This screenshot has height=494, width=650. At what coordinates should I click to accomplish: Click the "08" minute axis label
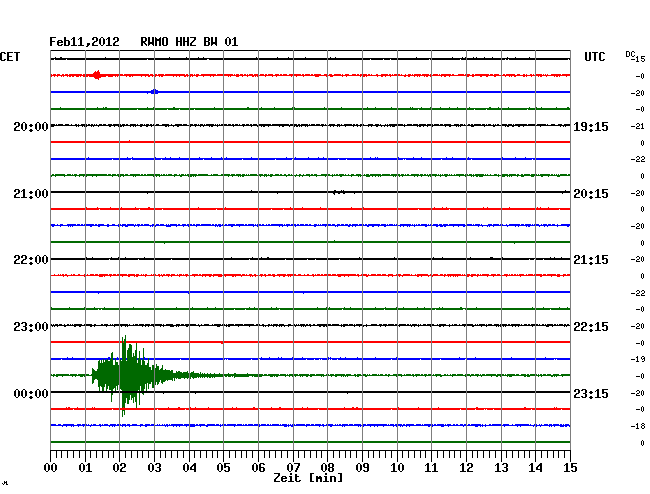pos(327,467)
